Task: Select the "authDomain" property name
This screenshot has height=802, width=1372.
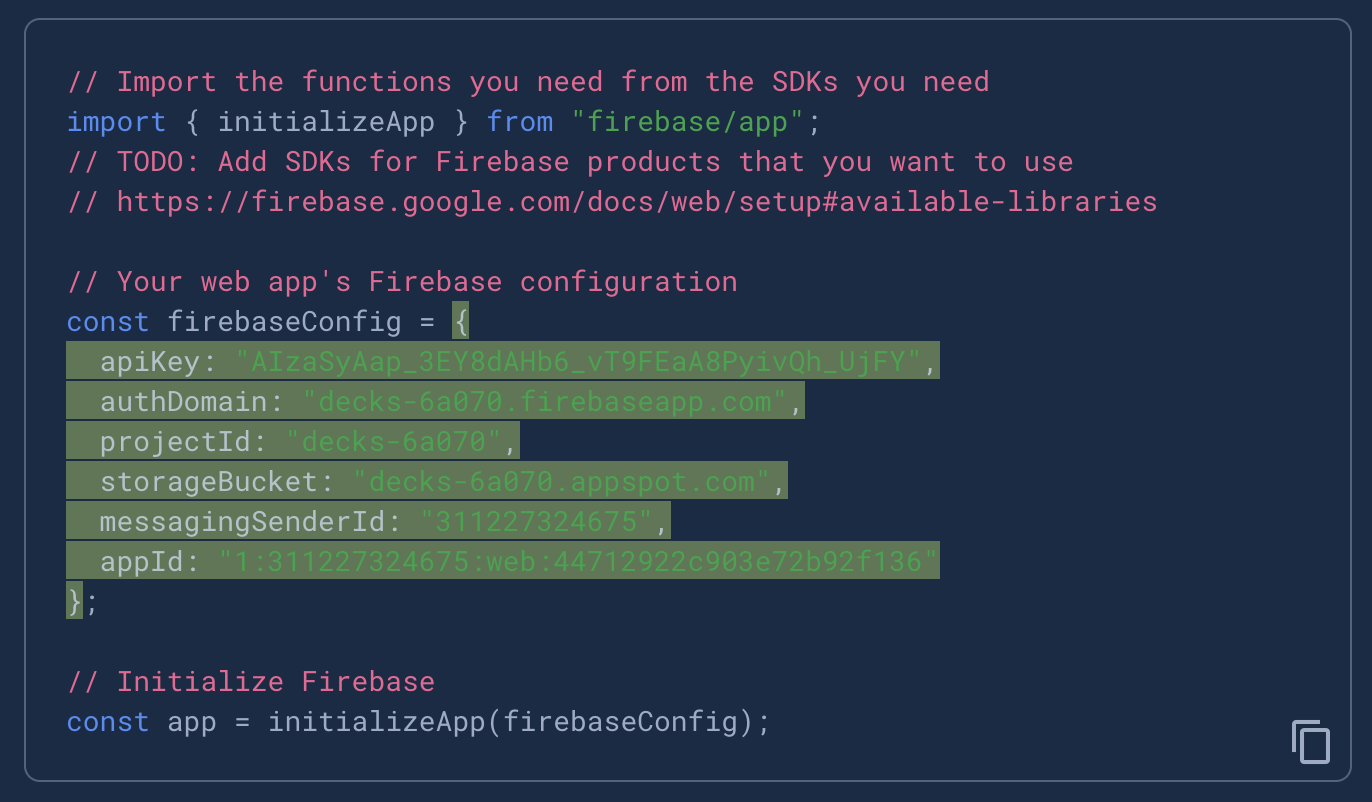Action: click(184, 402)
